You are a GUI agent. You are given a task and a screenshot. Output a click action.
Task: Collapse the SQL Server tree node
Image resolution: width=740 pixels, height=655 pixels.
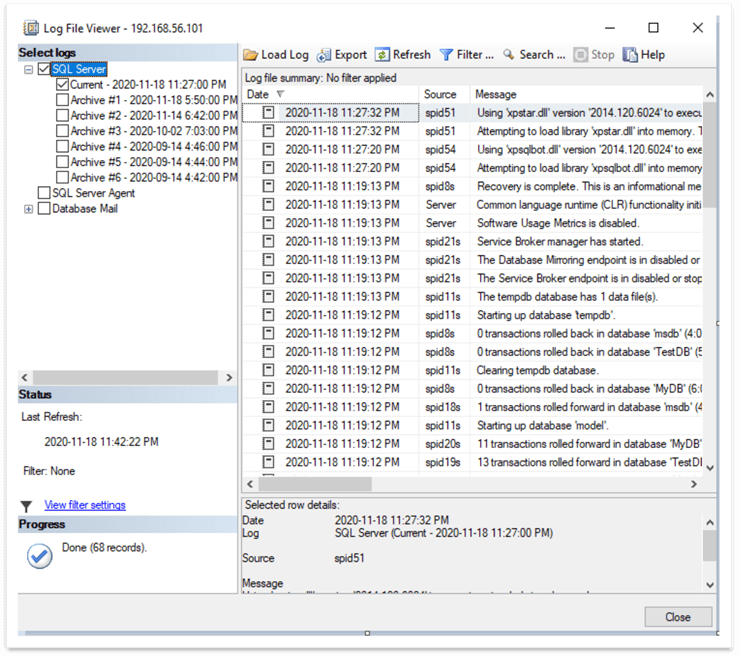29,69
